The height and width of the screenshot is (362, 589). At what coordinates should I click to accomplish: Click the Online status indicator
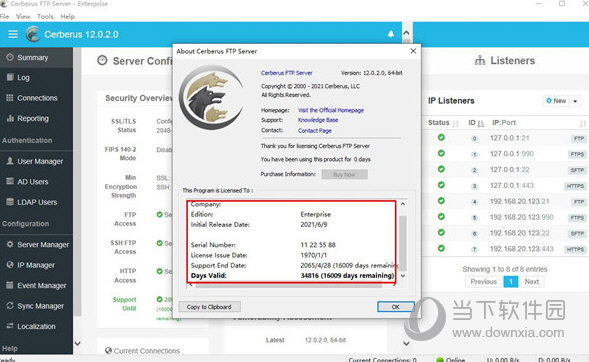[451, 359]
